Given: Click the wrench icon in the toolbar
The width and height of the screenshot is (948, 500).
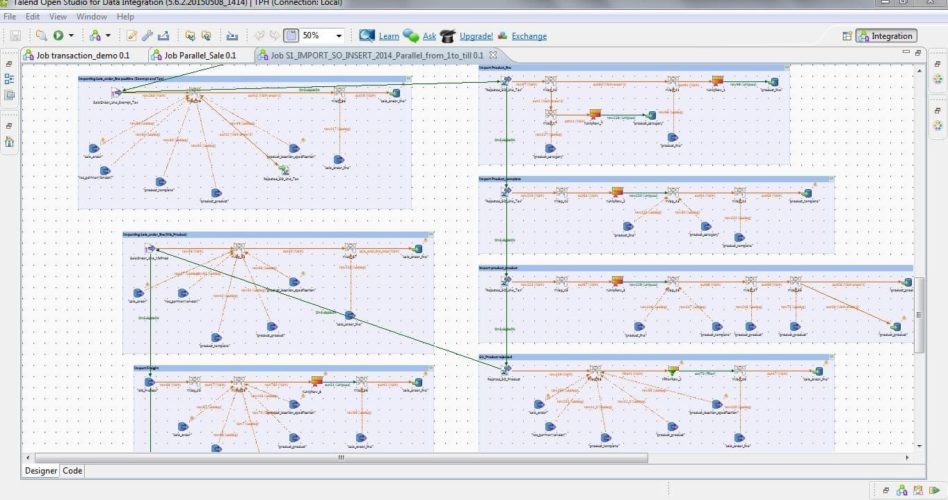Looking at the screenshot, I should click(147, 35).
